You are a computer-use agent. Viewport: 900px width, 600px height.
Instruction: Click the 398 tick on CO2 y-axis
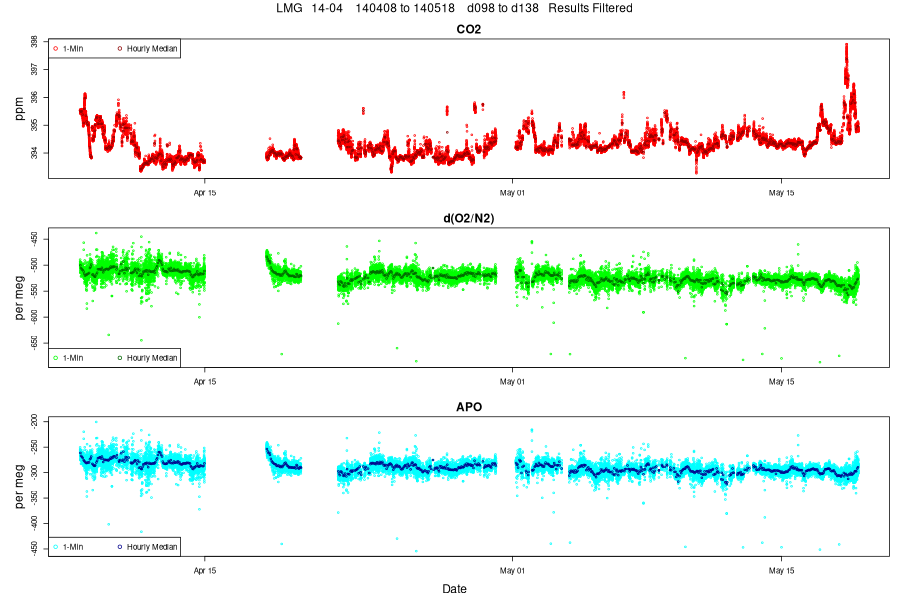click(x=34, y=42)
